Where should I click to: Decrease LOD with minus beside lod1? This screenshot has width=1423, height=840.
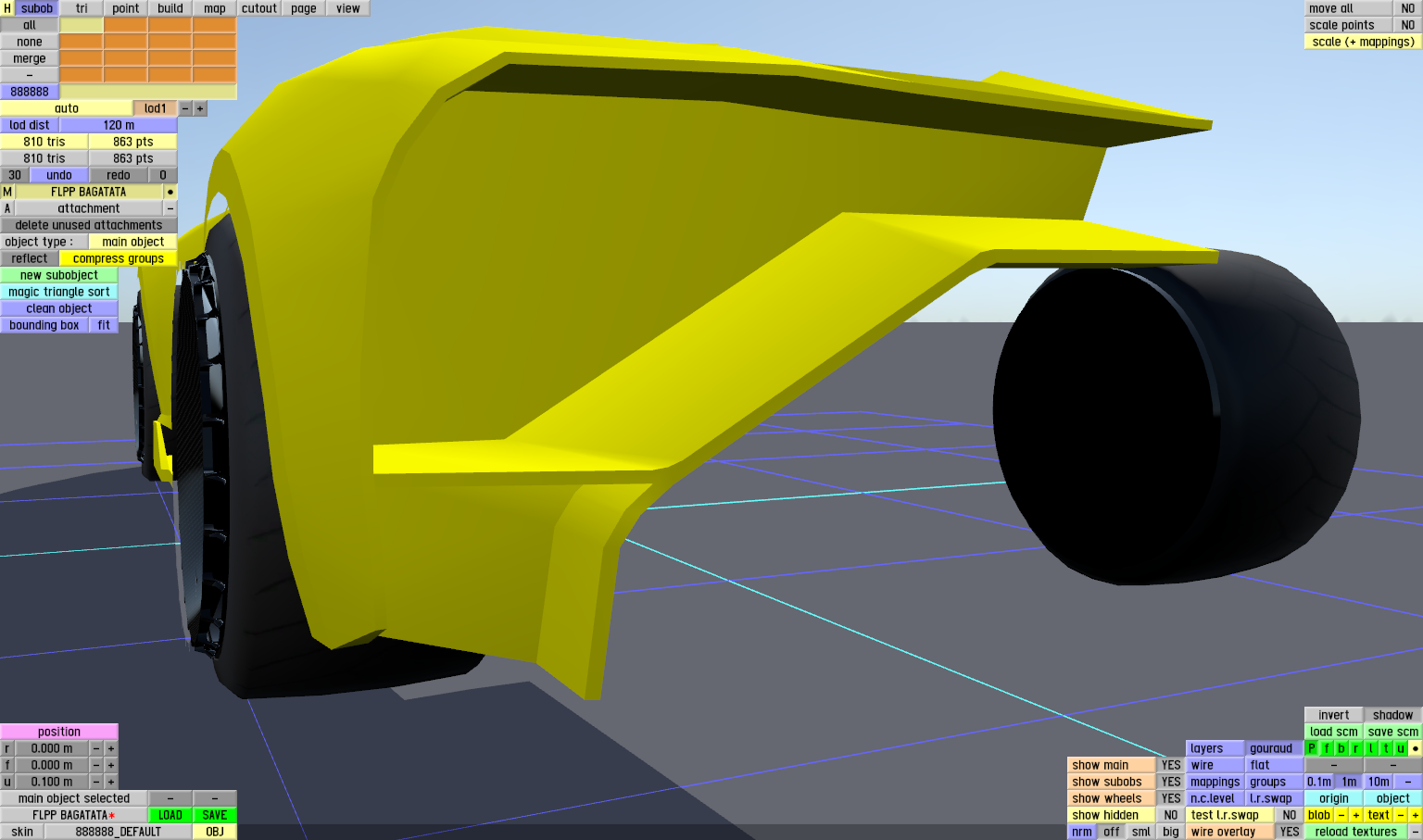(x=185, y=108)
